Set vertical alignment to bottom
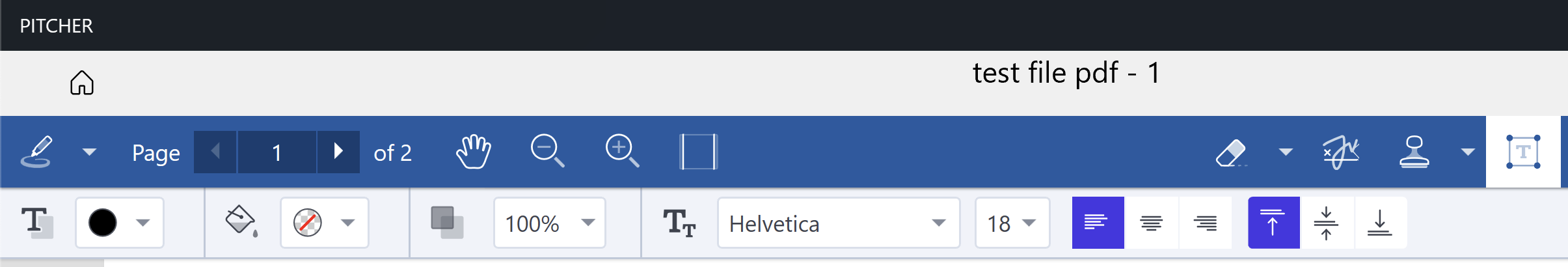 tap(1380, 223)
